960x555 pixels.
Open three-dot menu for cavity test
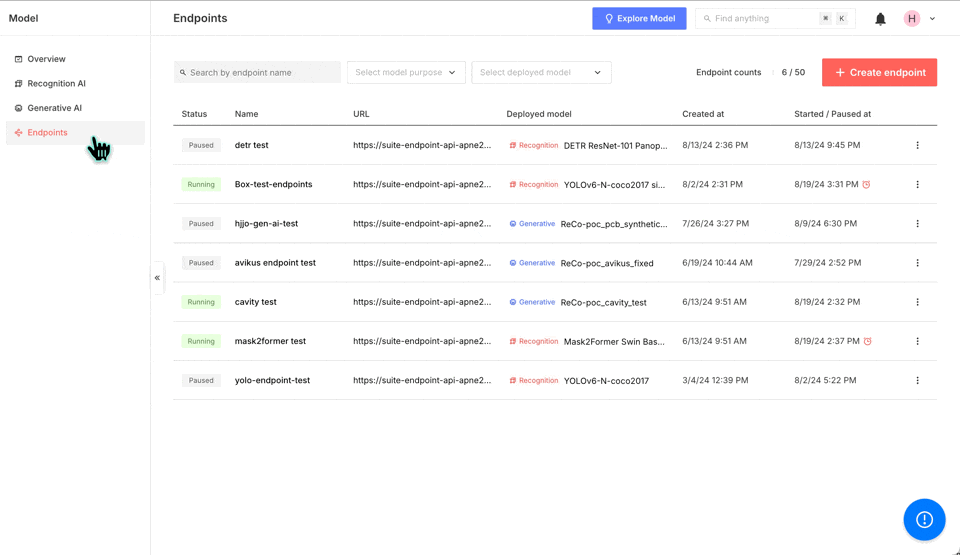pos(917,302)
